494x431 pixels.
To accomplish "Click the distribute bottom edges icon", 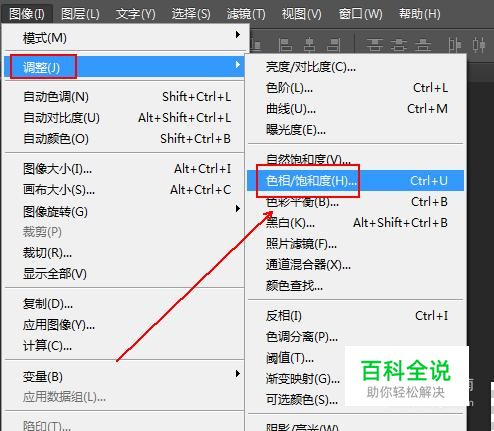I will coord(423,45).
